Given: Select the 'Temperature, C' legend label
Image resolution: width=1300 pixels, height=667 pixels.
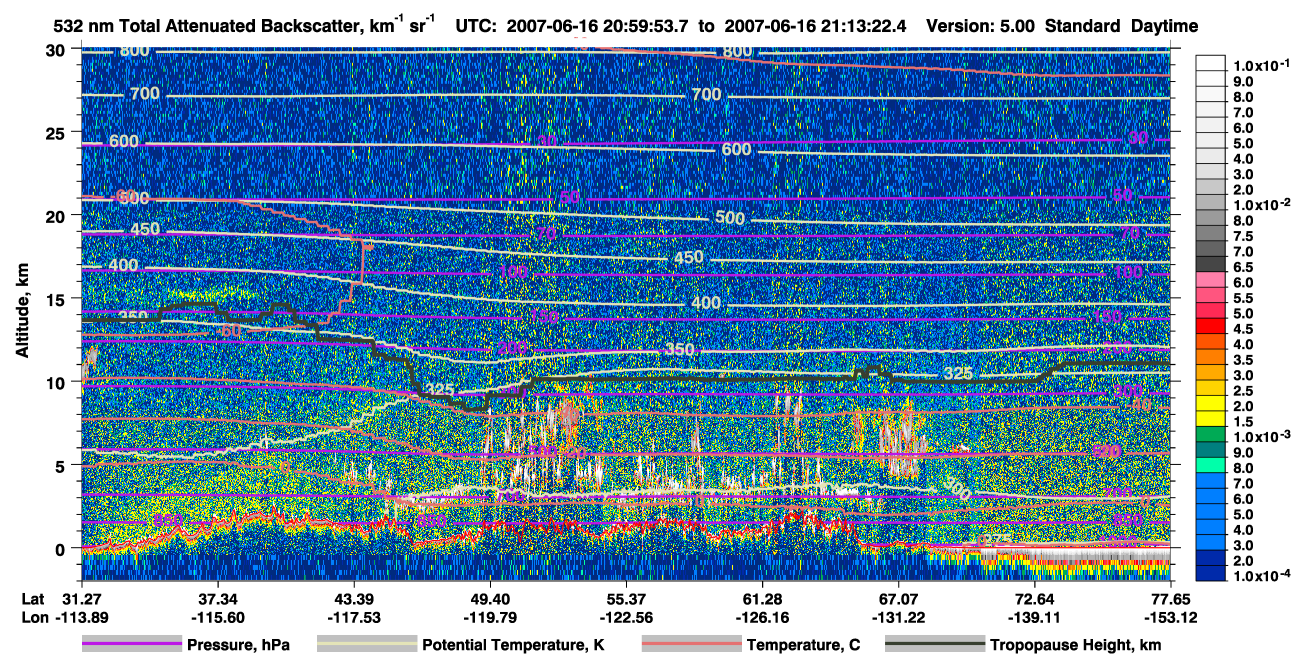Looking at the screenshot, I should 803,645.
